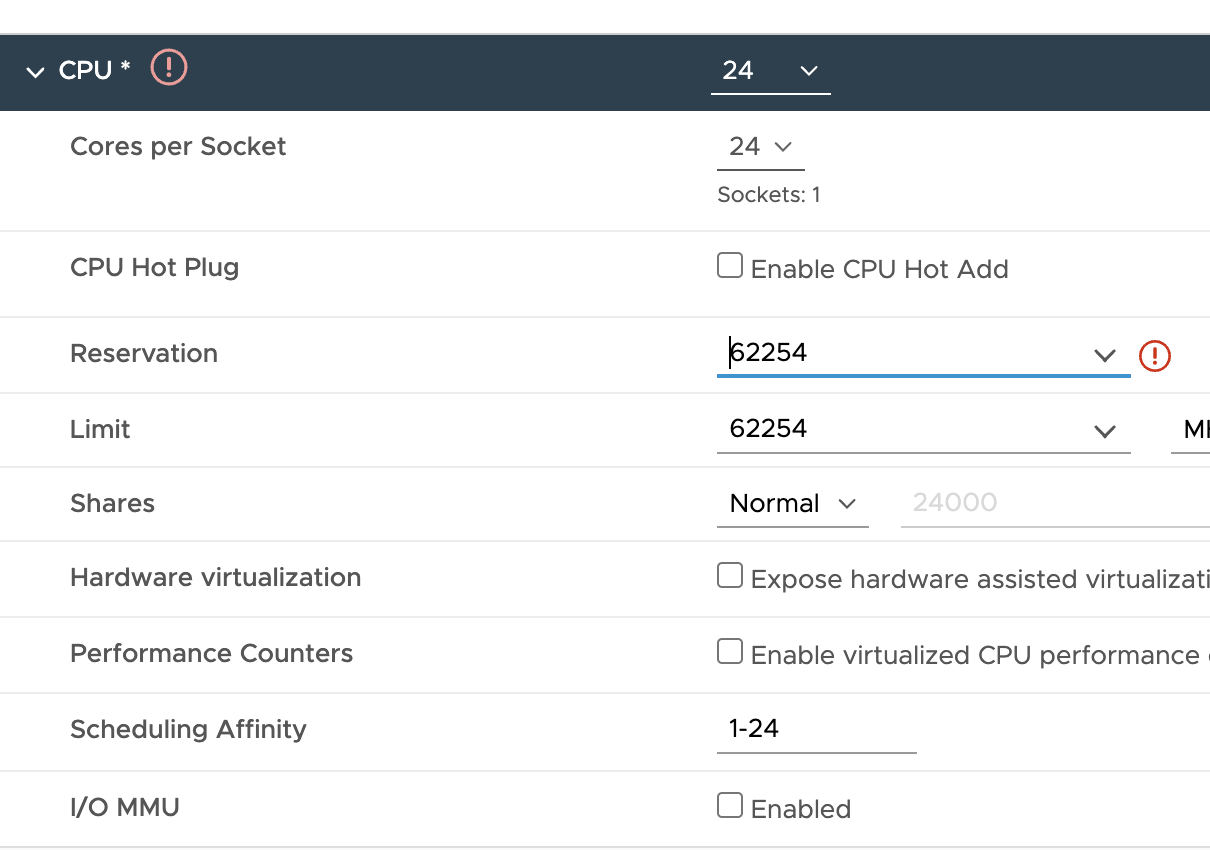This screenshot has width=1210, height=850.
Task: Enable CPU Hot Add checkbox
Action: 730,265
